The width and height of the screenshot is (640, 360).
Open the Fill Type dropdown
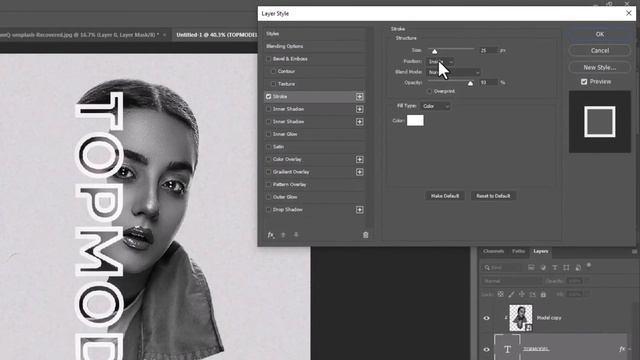436,107
